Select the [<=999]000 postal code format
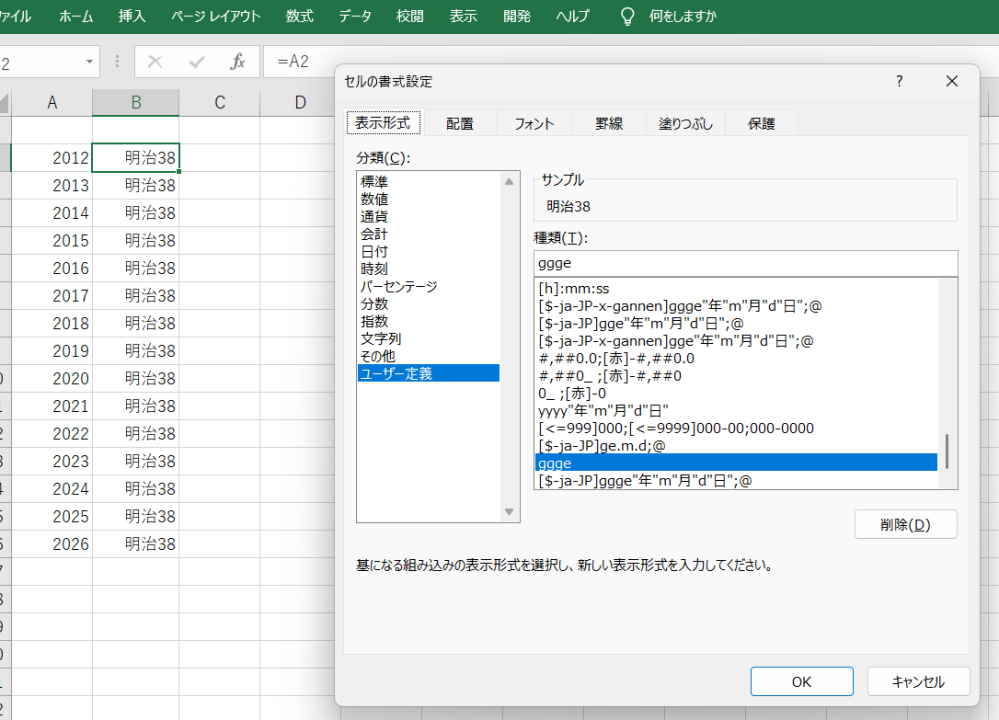Viewport: 999px width, 720px height. pos(736,428)
